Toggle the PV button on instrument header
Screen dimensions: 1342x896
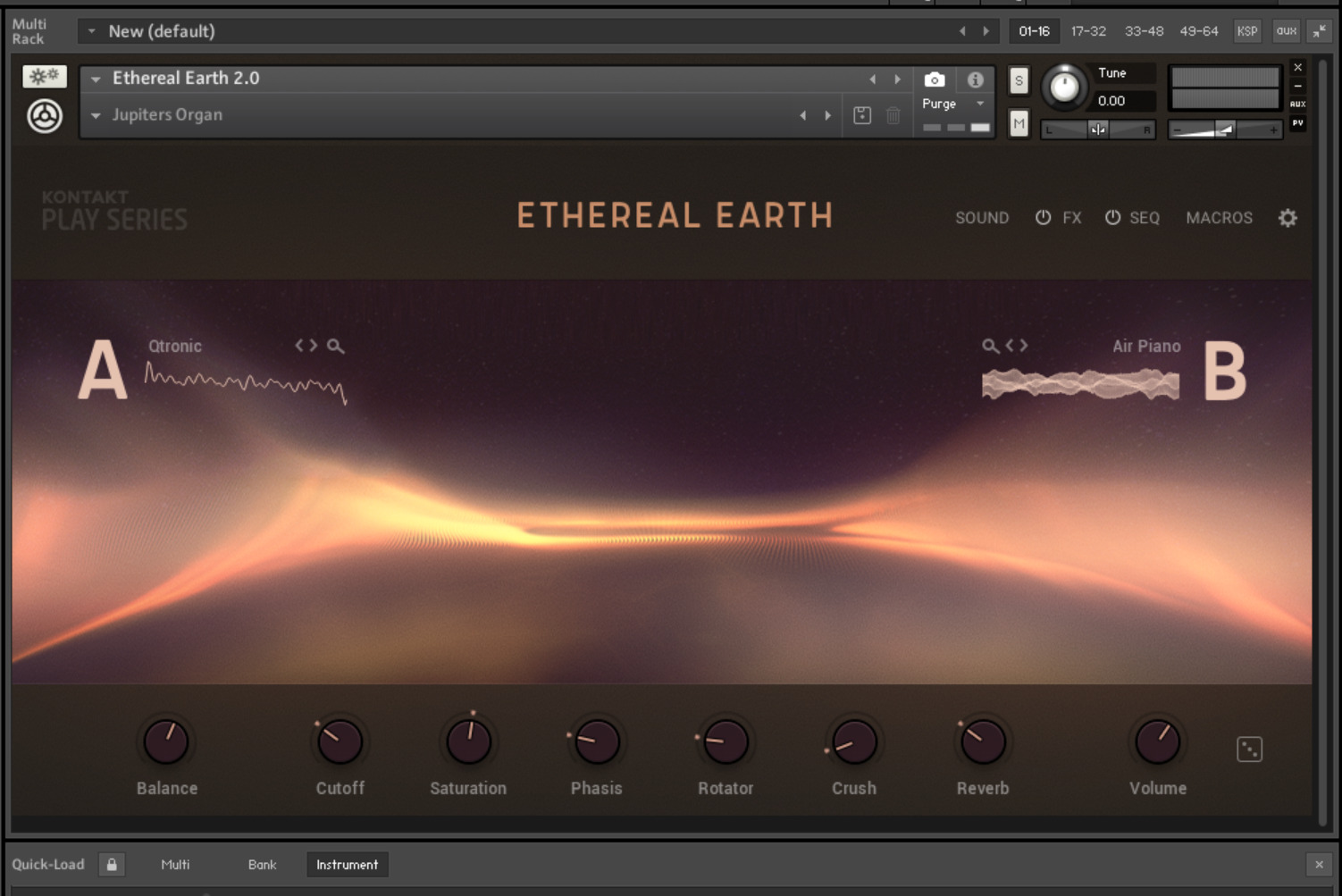1298,123
